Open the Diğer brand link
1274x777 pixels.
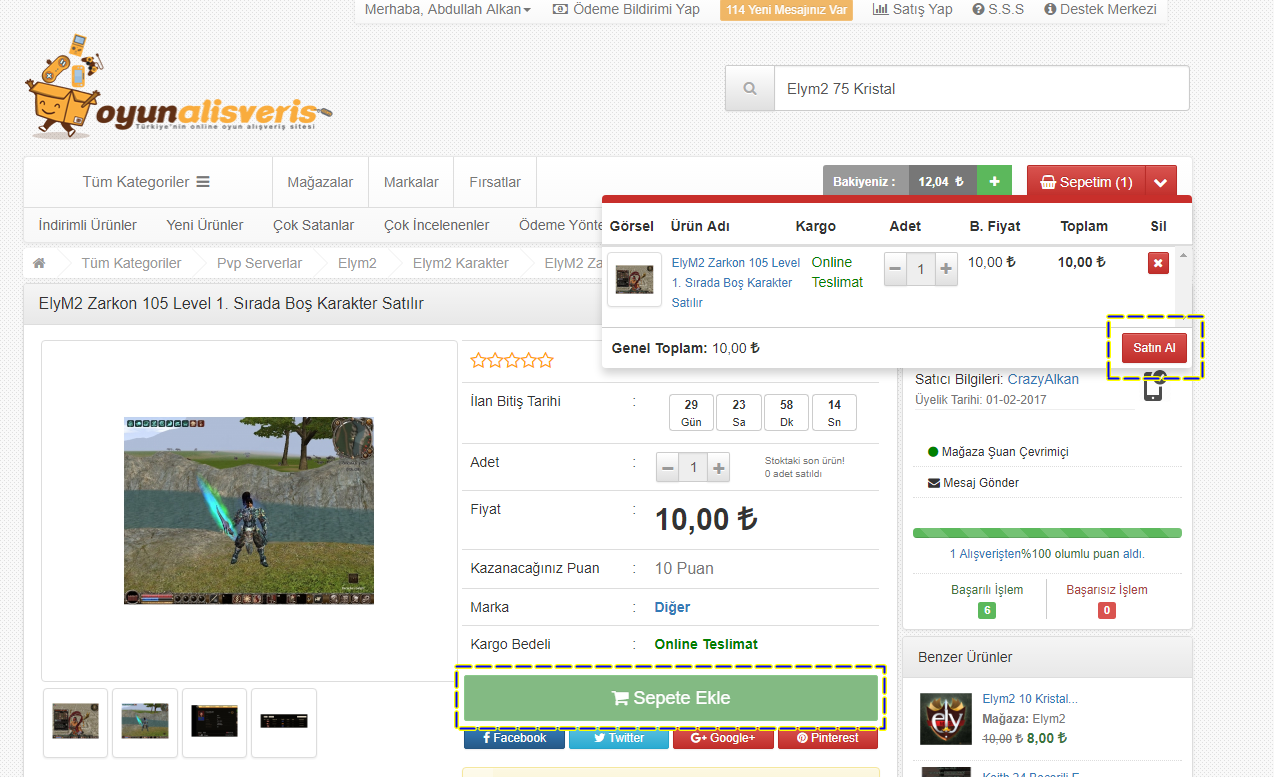pyautogui.click(x=672, y=607)
